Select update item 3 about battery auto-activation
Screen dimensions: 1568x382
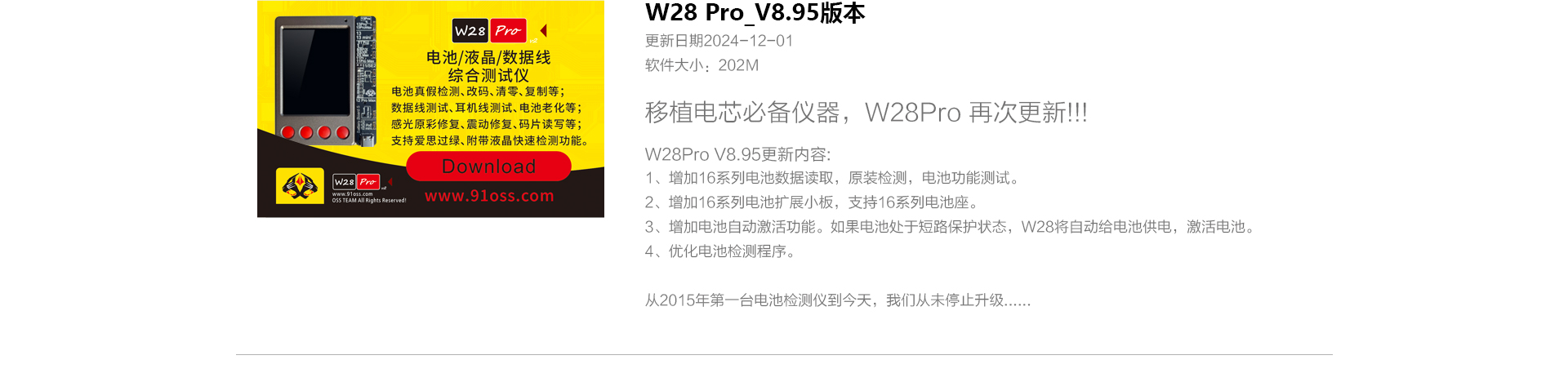pos(950,227)
